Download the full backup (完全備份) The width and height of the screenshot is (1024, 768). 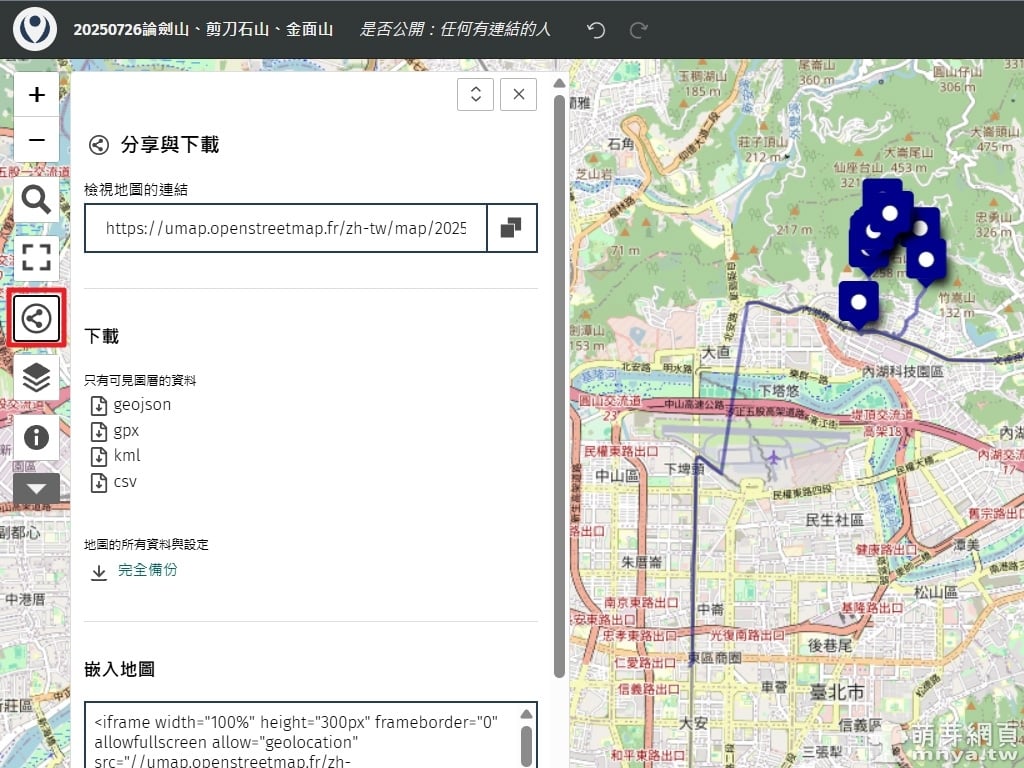pyautogui.click(x=146, y=570)
